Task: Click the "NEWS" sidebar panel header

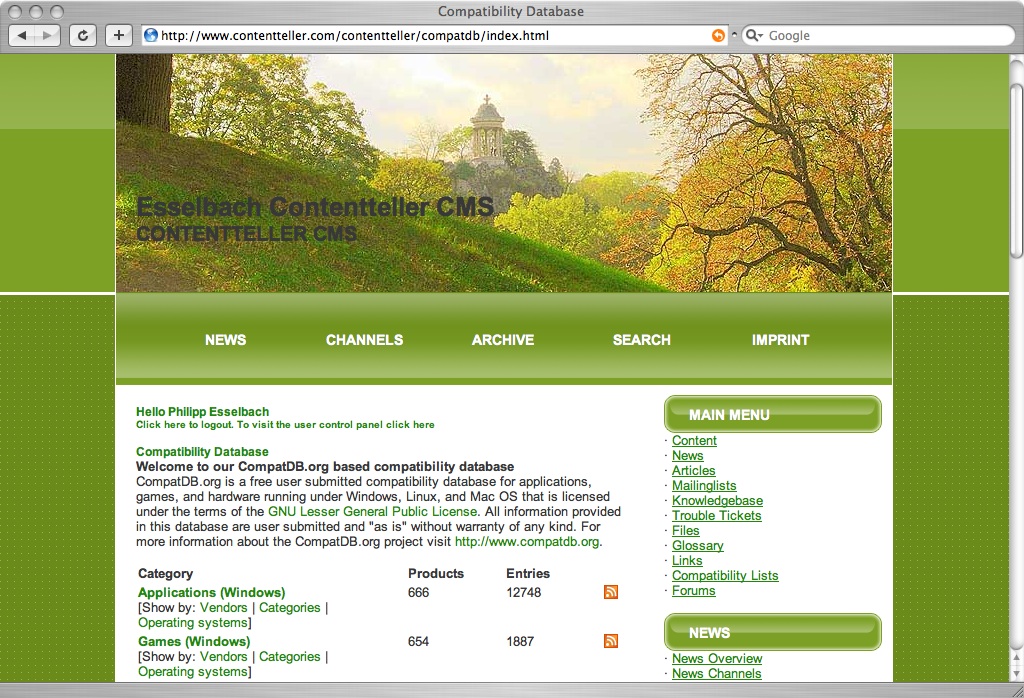Action: pos(773,633)
